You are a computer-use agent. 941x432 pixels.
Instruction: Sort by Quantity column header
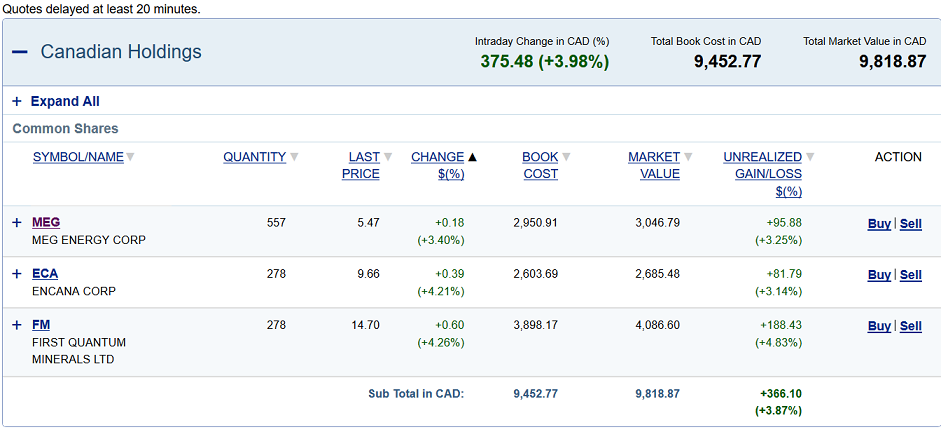254,157
